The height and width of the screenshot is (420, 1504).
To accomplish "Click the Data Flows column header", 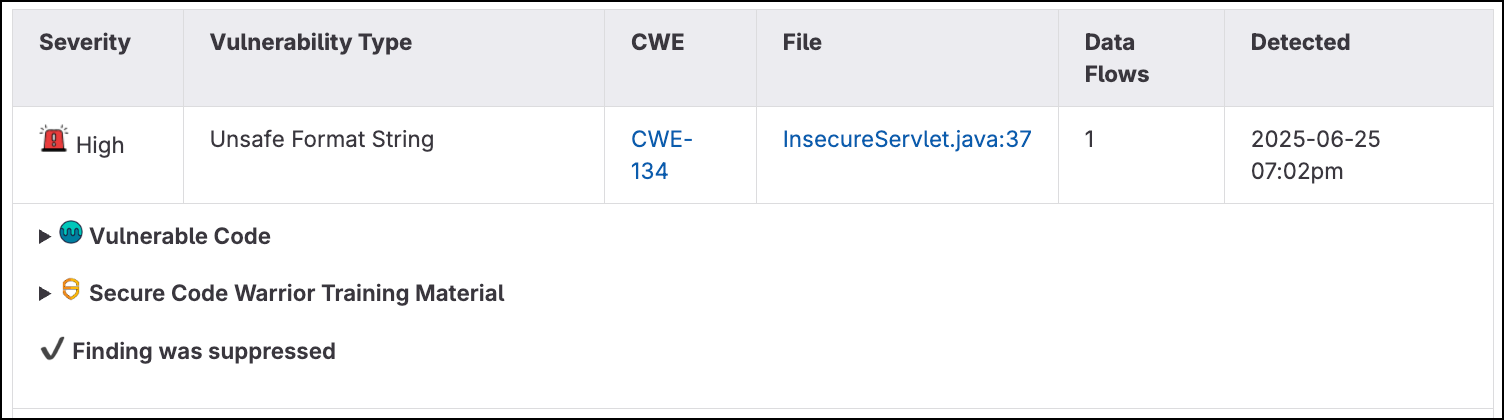I will 1117,58.
